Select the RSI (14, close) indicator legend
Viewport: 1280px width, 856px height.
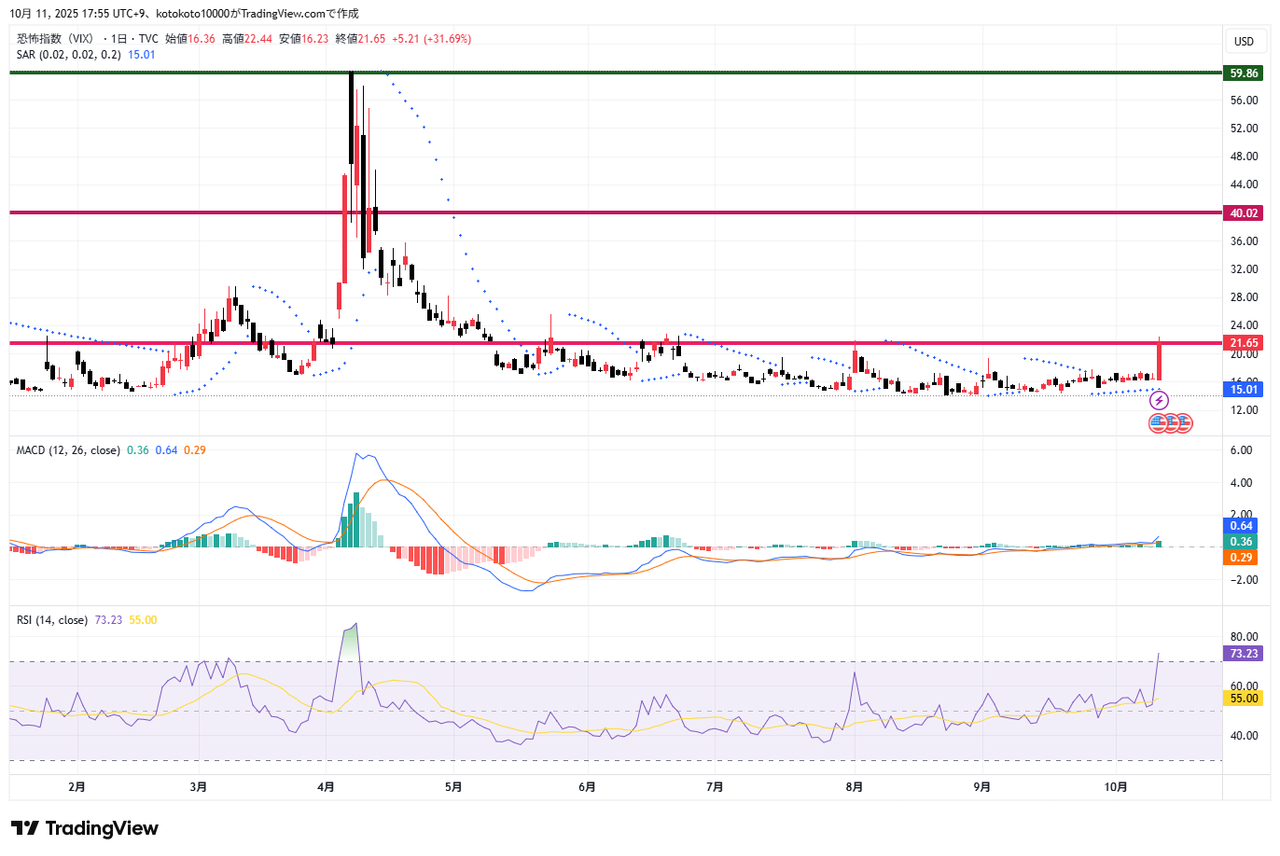(x=51, y=620)
